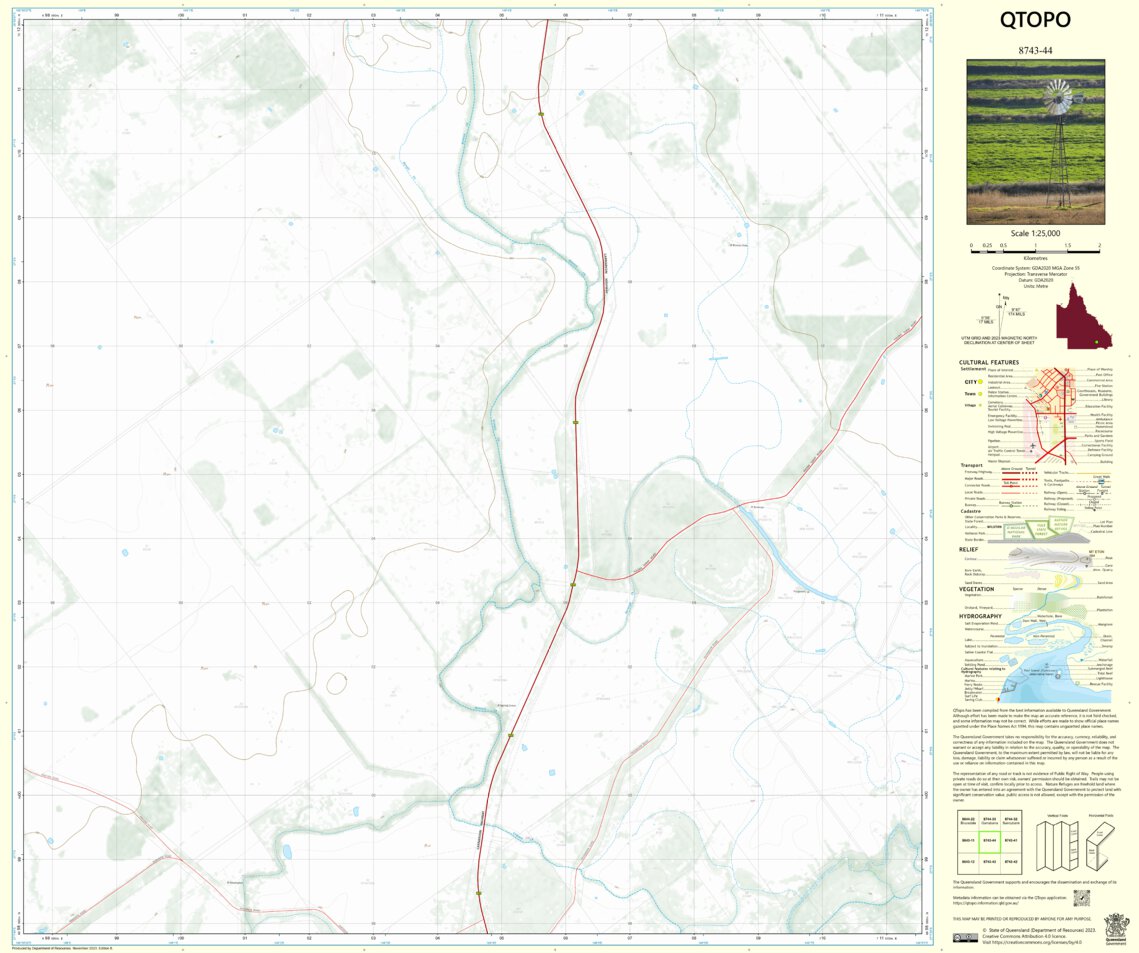Click the Horizontal Folds diagram
This screenshot has height=953, width=1139.
1098,847
